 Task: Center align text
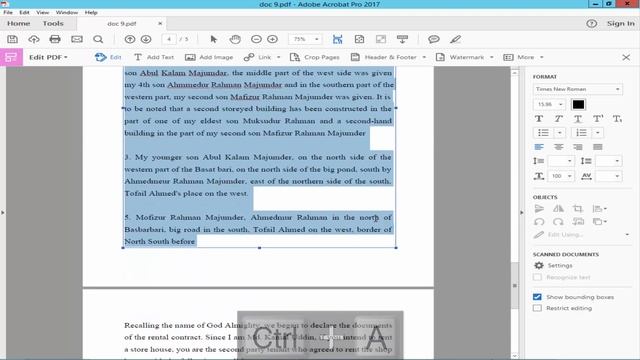pos(558,147)
